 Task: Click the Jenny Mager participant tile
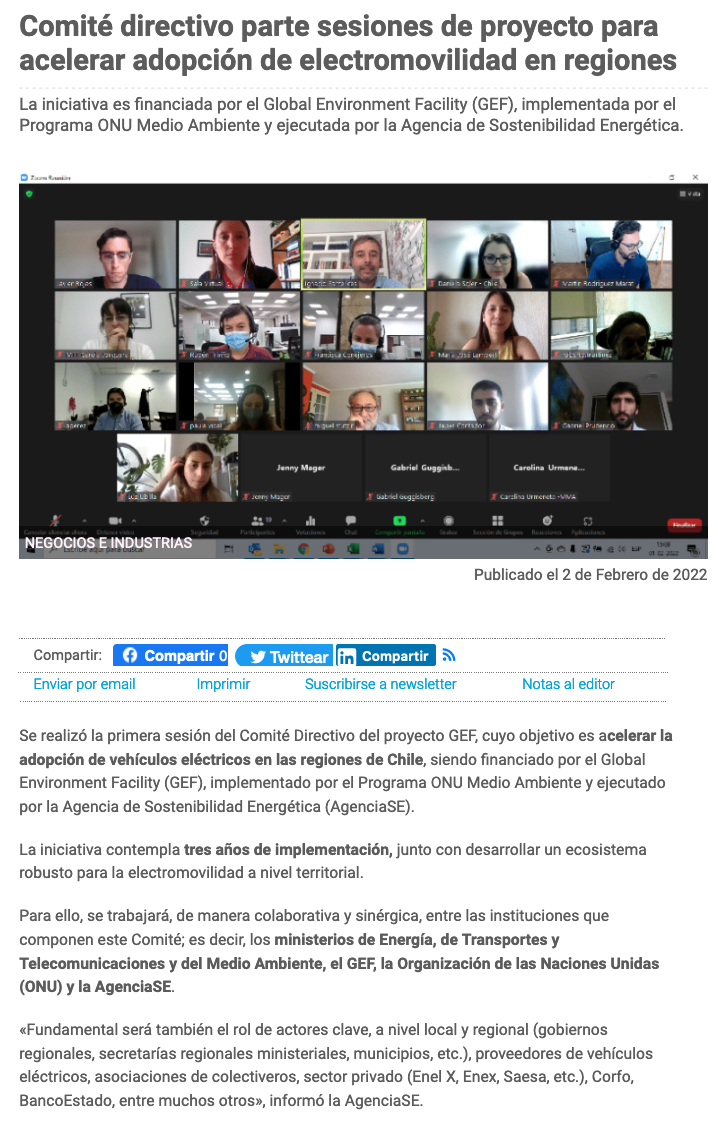tap(301, 468)
